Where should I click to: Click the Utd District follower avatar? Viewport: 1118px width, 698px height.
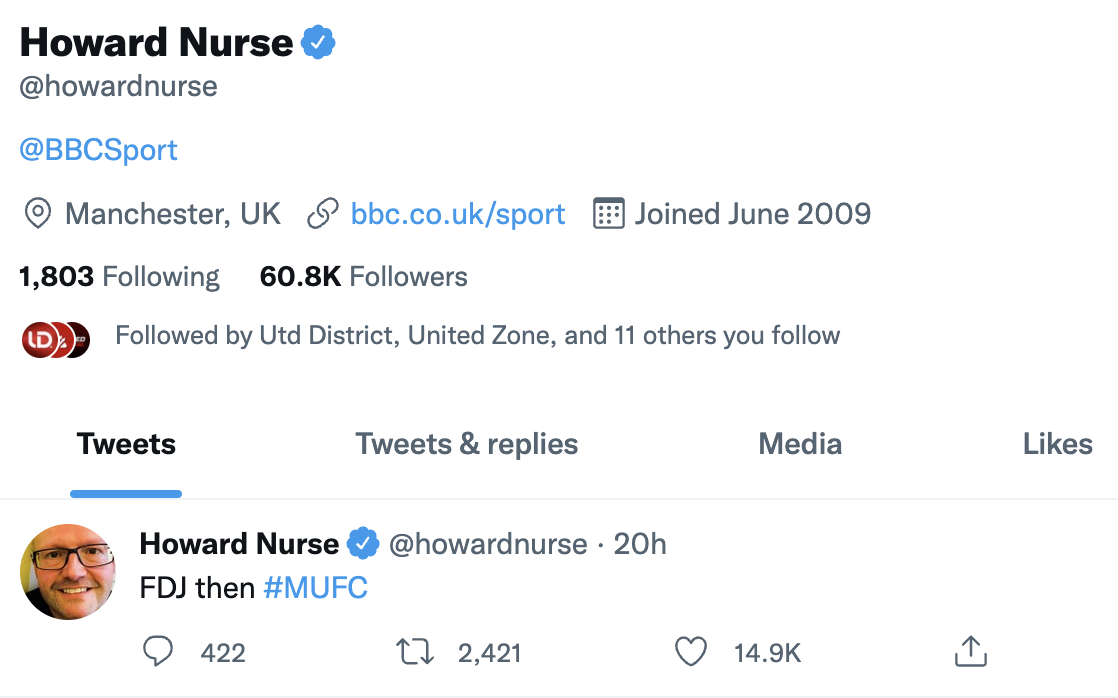coord(38,339)
